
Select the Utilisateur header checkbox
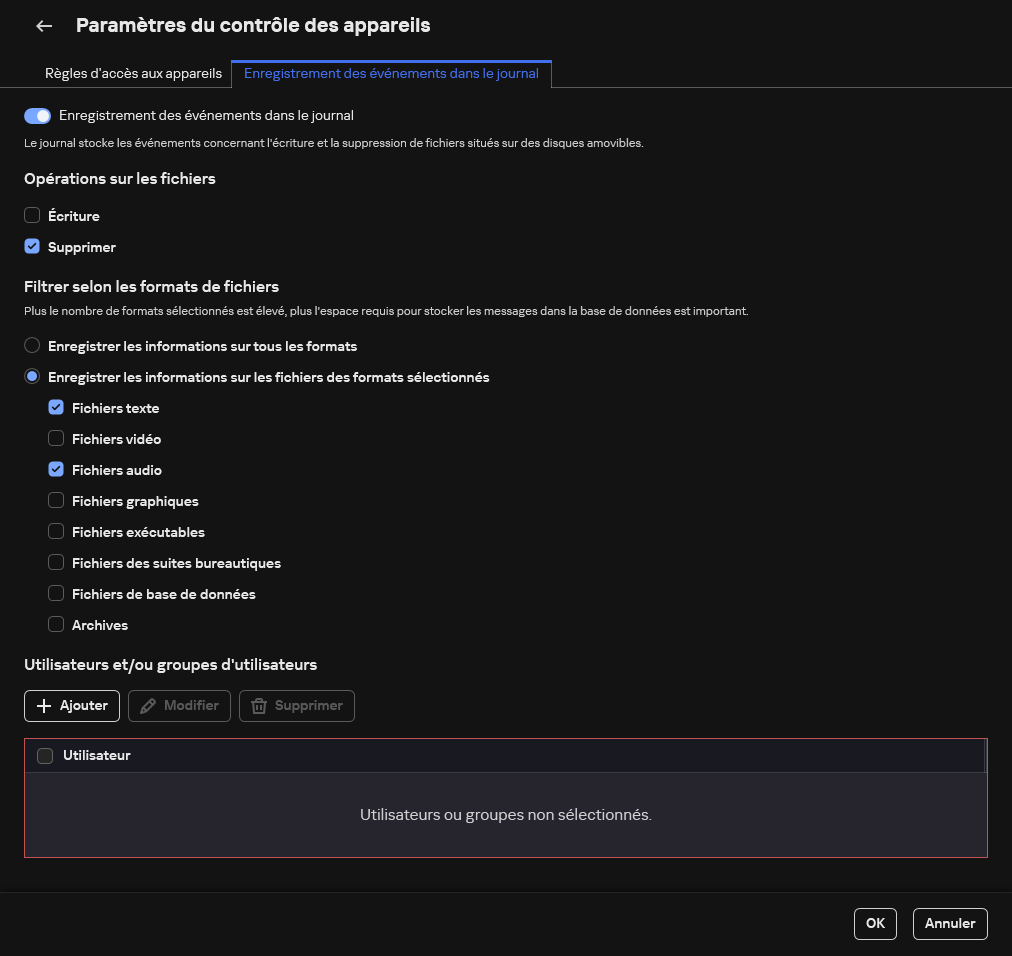pos(45,755)
